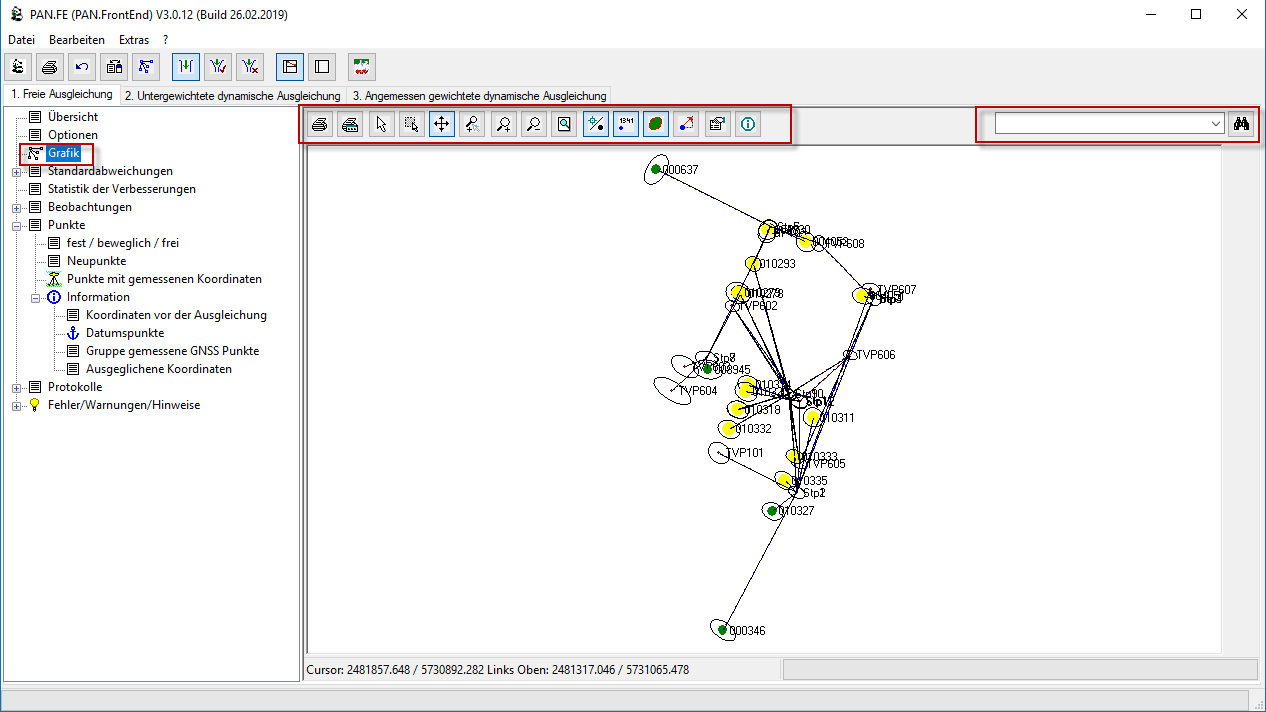Screen dimensions: 1266x712
Task: Open the Bearbeiten menu
Action: (77, 40)
